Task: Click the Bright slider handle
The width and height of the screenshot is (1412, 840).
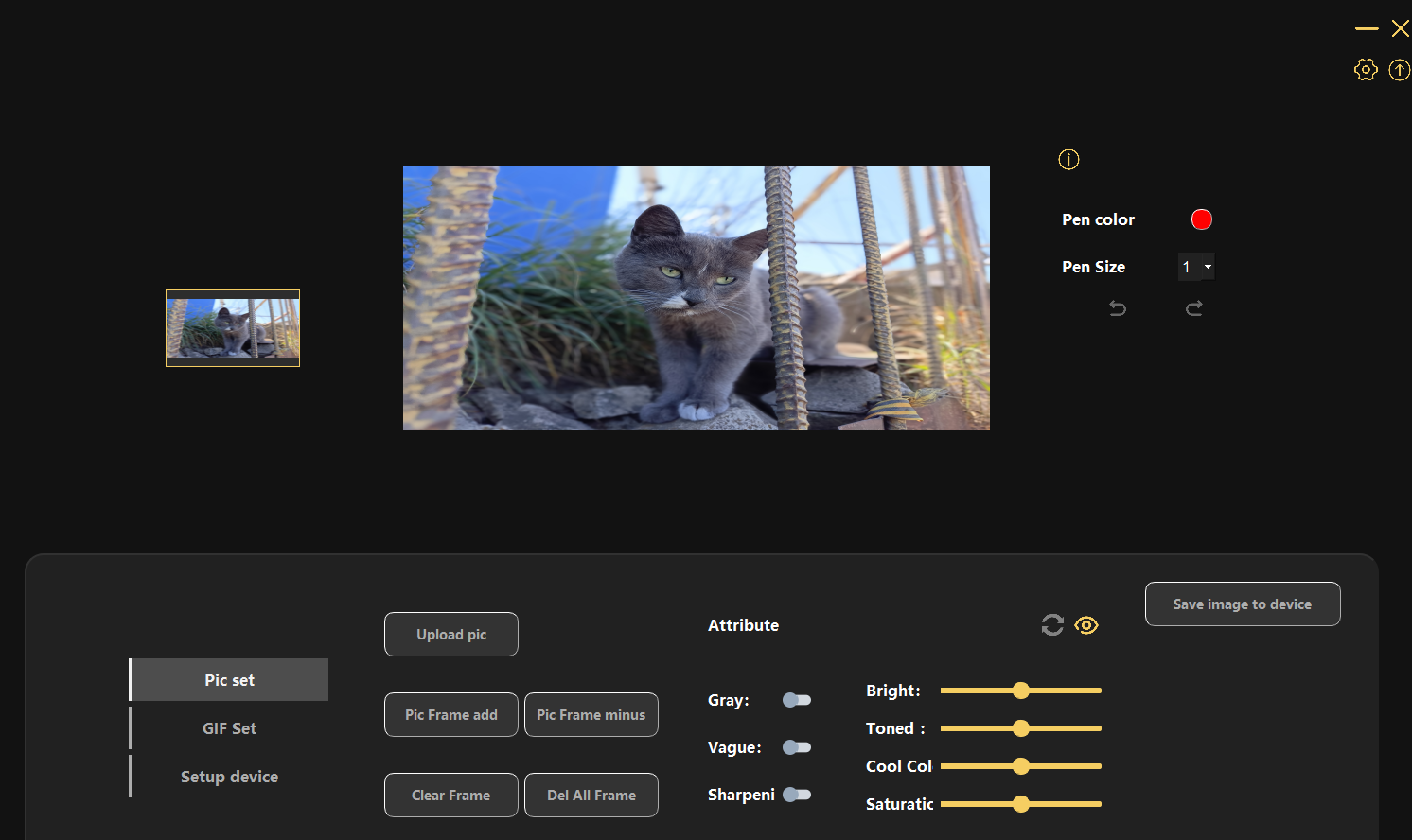Action: 1020,691
